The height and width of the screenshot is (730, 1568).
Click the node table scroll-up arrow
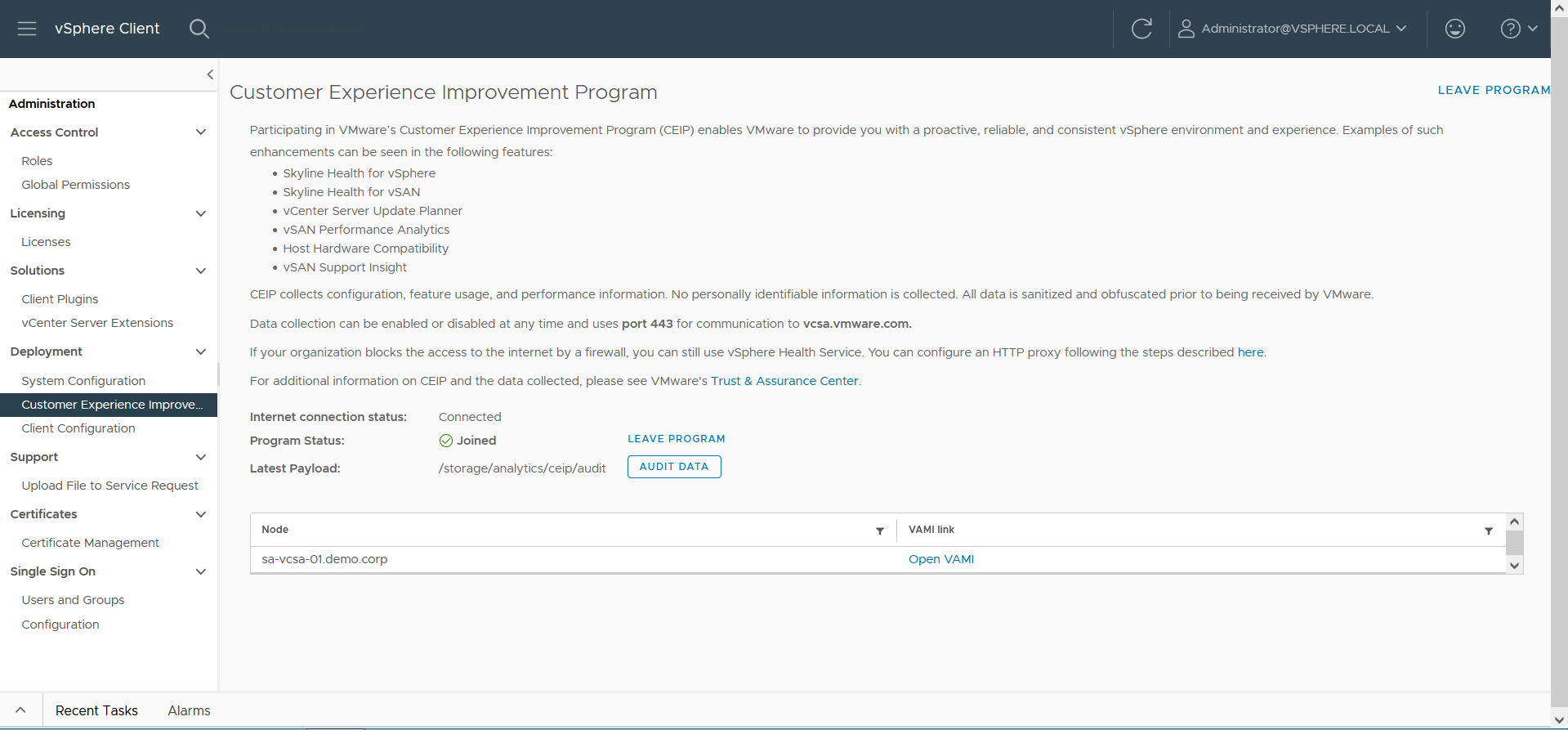pyautogui.click(x=1514, y=522)
